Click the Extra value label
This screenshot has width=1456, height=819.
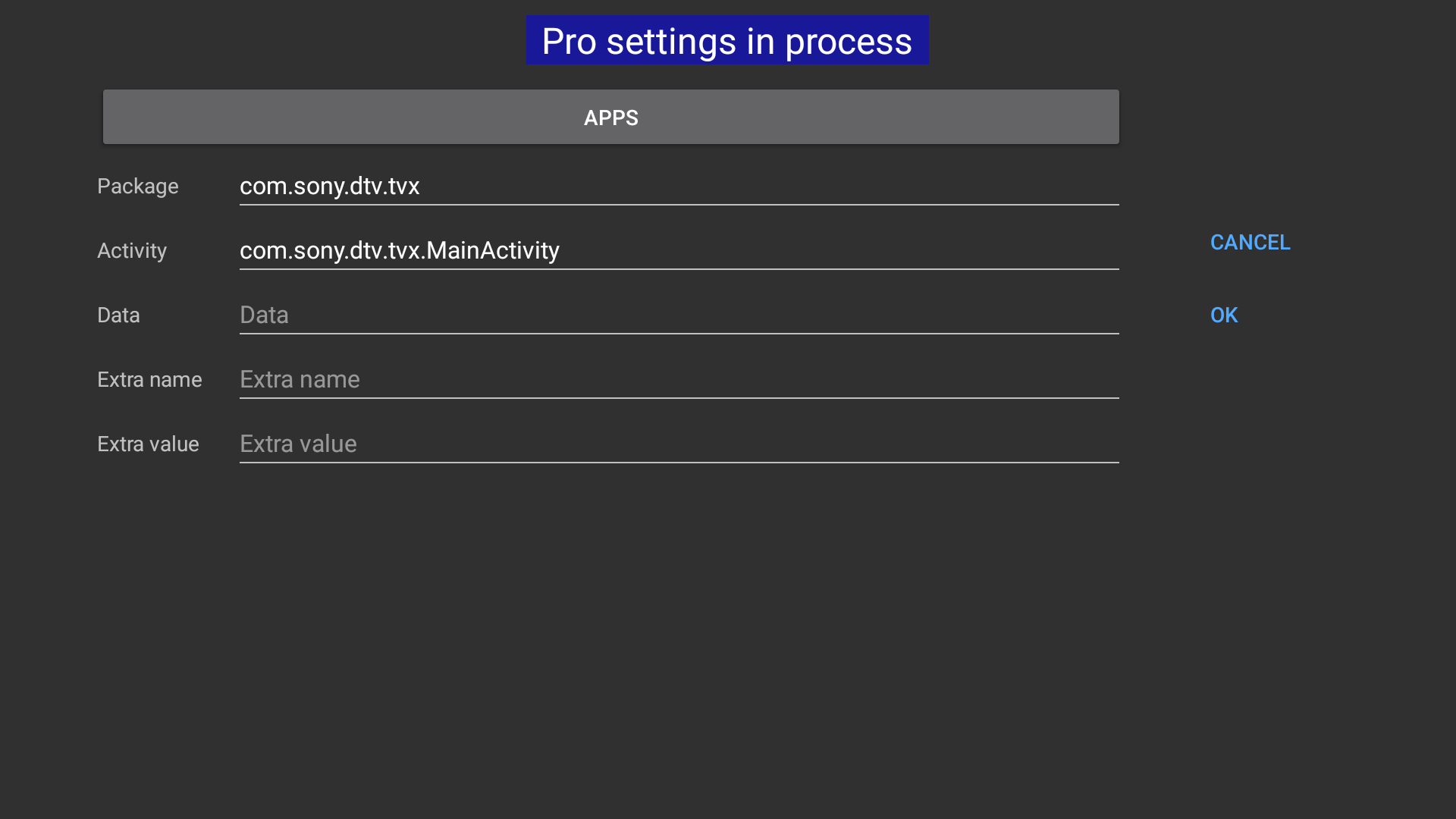click(148, 444)
